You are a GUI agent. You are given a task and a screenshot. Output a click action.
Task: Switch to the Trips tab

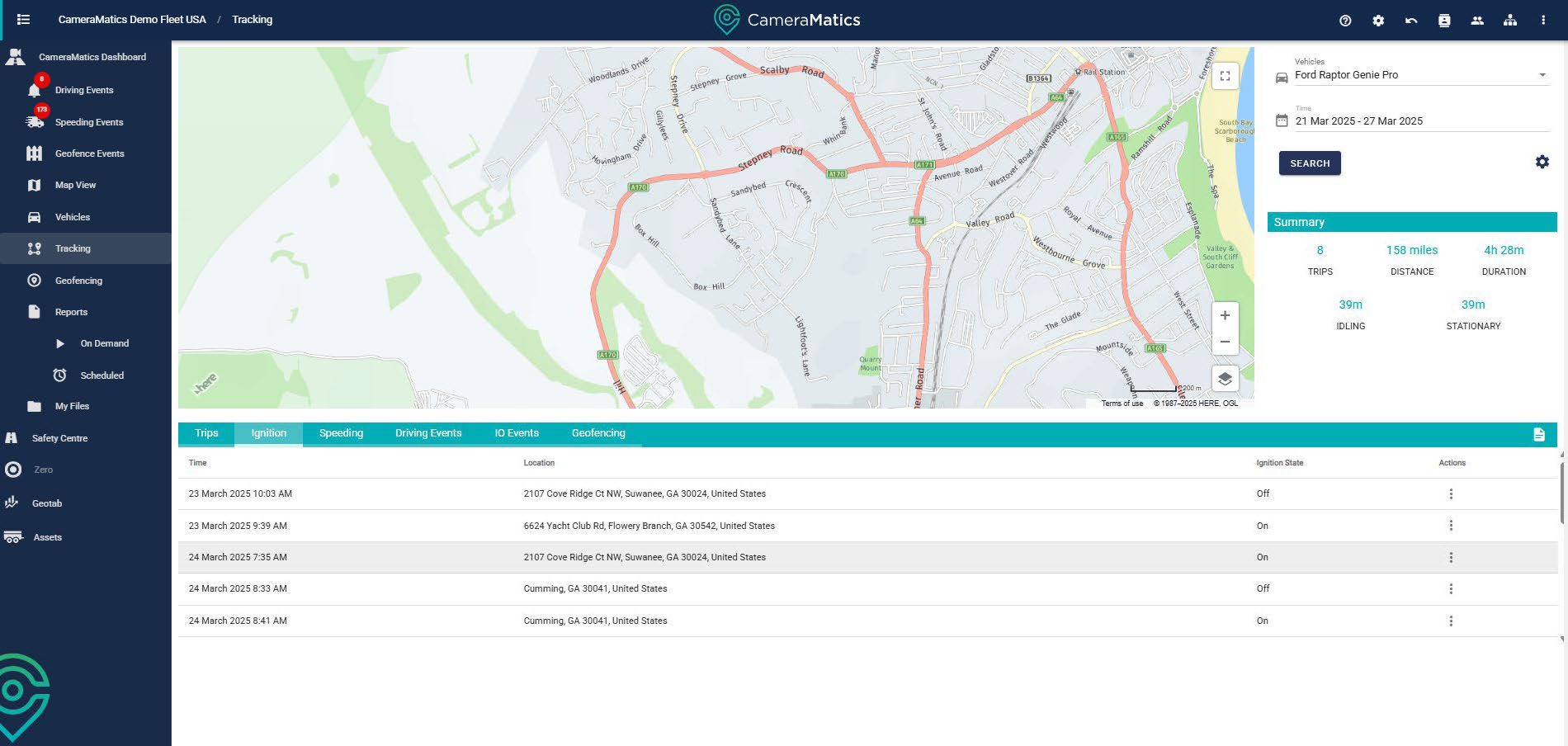click(x=206, y=433)
